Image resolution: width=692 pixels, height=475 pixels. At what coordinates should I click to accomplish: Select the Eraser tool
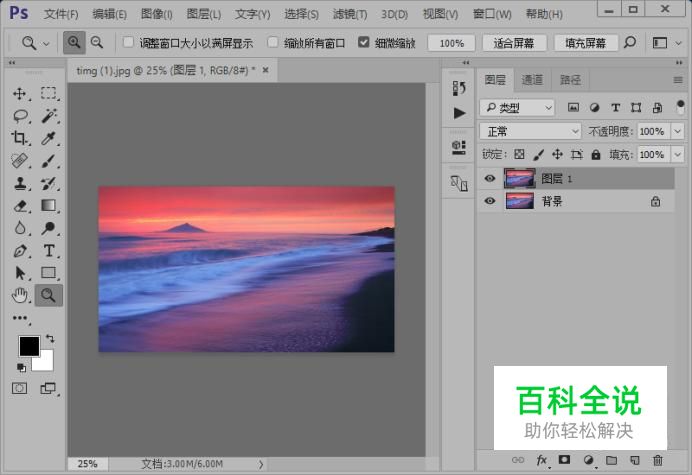point(19,206)
